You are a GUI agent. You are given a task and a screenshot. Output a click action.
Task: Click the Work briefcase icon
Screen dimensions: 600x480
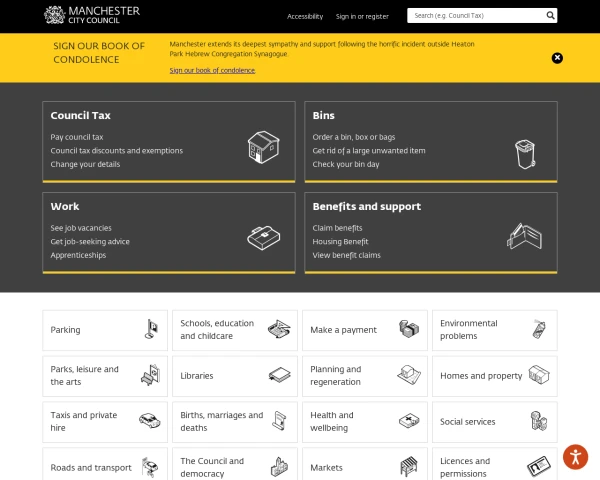coord(264,238)
